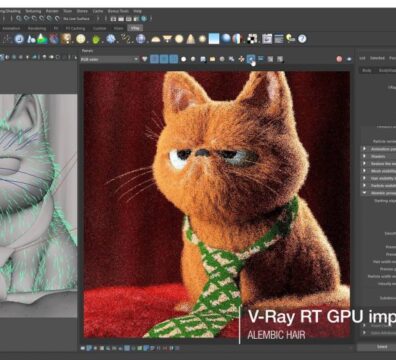Screen dimensions: 396x360
Task: Toggle the first blue square viewport display button
Action: click(x=154, y=59)
